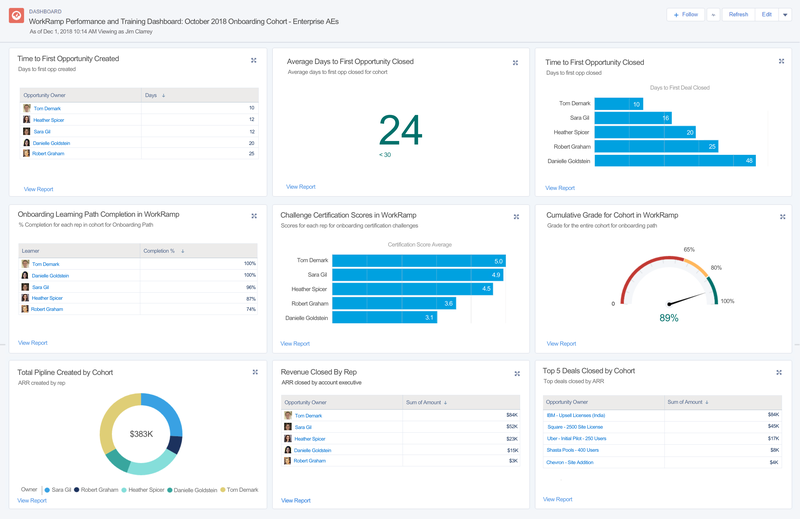
Task: Click the orange dashboard logo icon
Action: pyautogui.click(x=16, y=16)
